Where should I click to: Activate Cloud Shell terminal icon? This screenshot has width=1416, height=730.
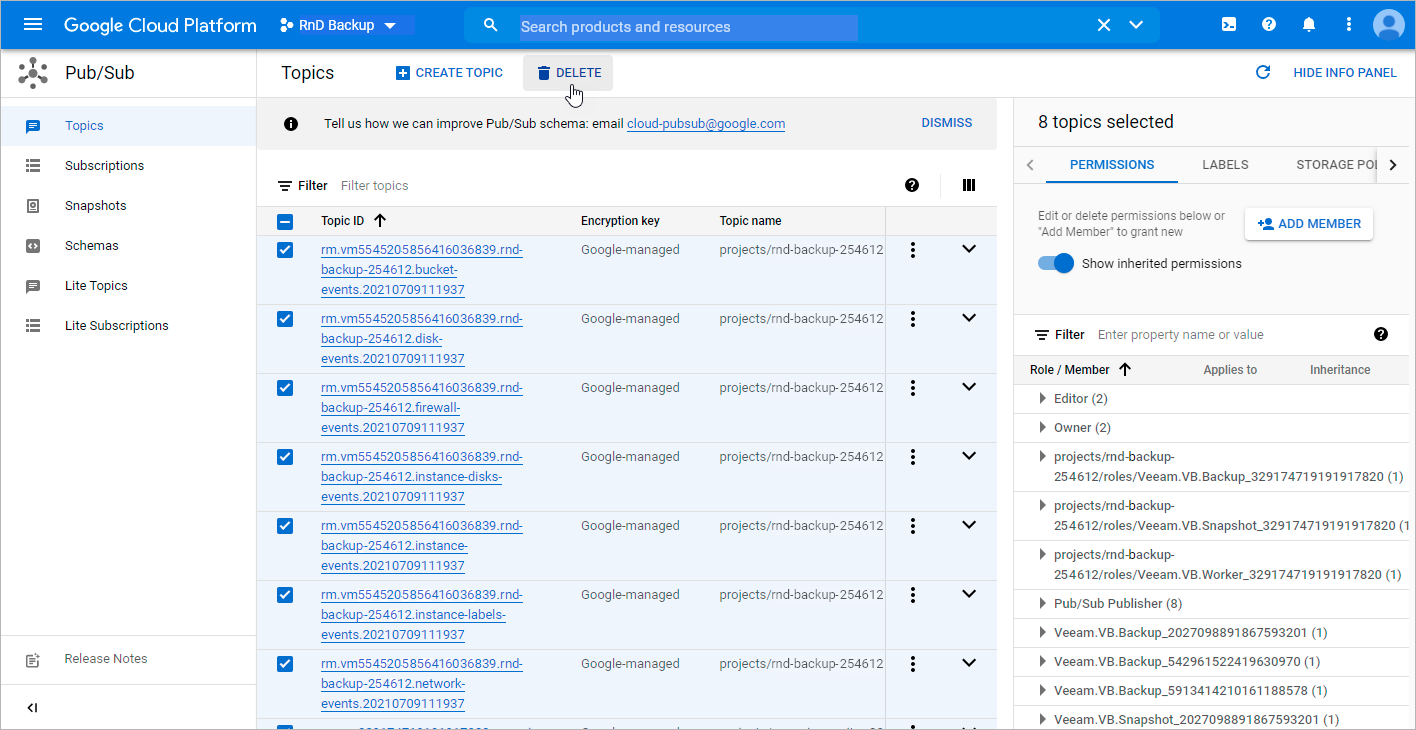click(1228, 25)
